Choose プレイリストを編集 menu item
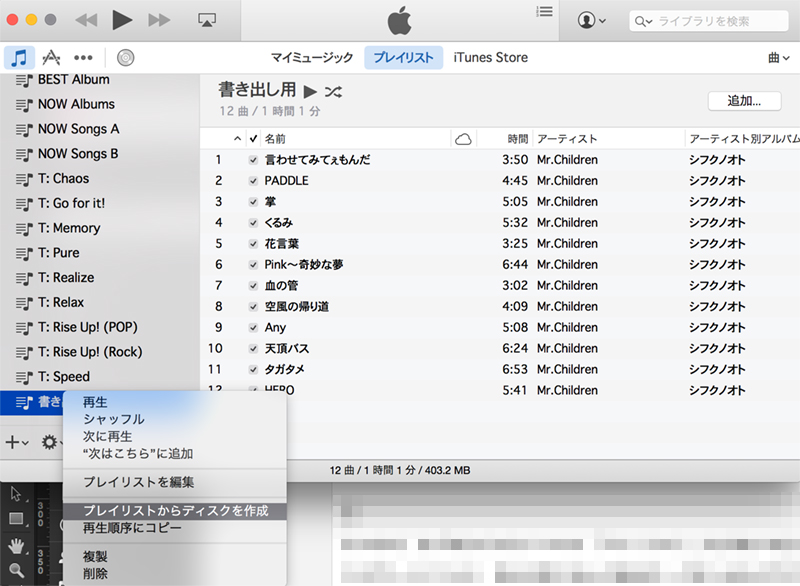The width and height of the screenshot is (800, 586). pyautogui.click(x=174, y=482)
